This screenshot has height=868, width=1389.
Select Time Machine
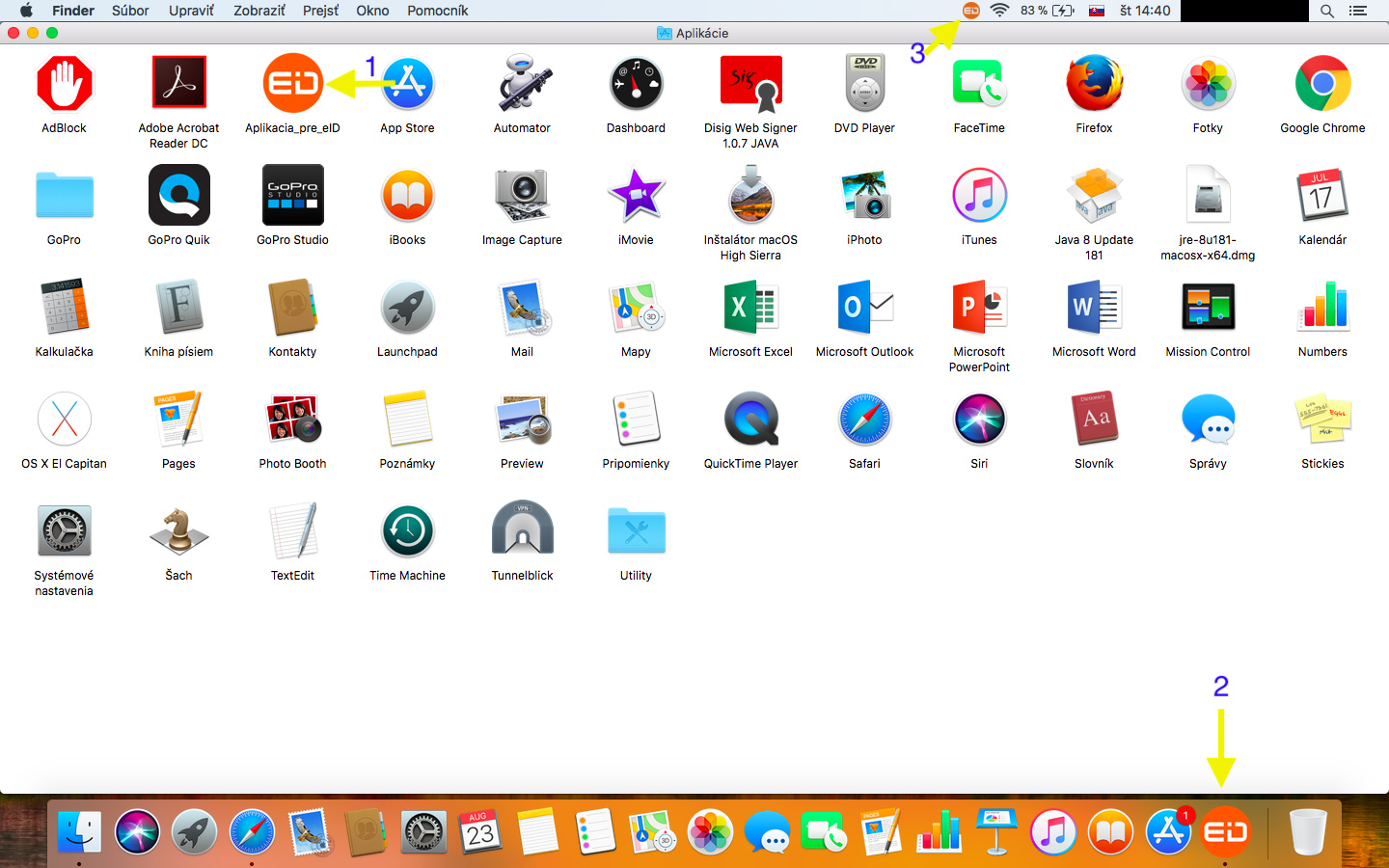pos(407,531)
